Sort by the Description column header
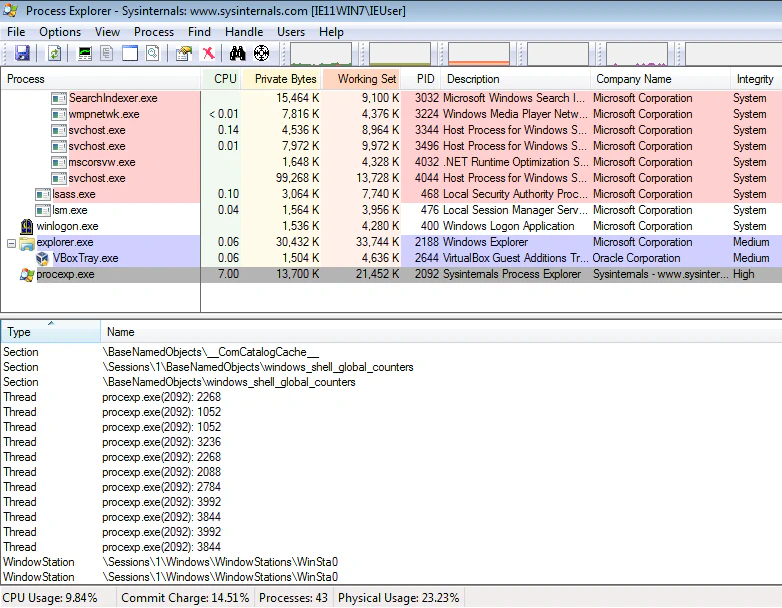The height and width of the screenshot is (608, 782). 516,79
